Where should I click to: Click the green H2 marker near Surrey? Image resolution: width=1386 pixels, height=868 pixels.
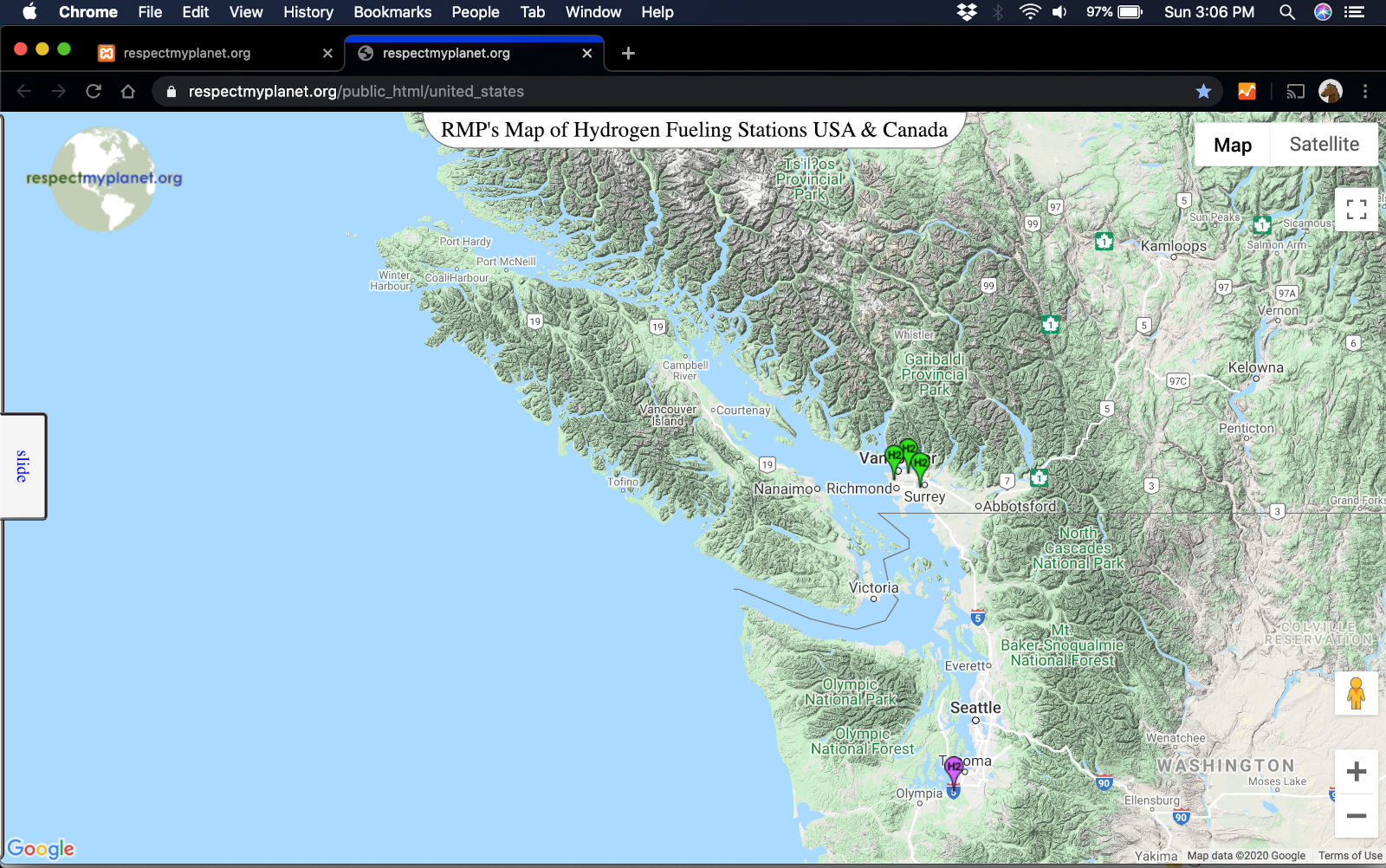(921, 463)
